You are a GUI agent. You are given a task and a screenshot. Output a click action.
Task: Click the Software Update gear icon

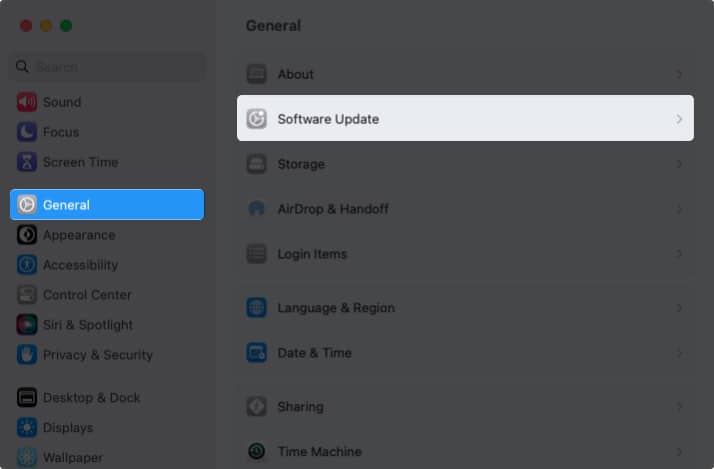[x=256, y=119]
